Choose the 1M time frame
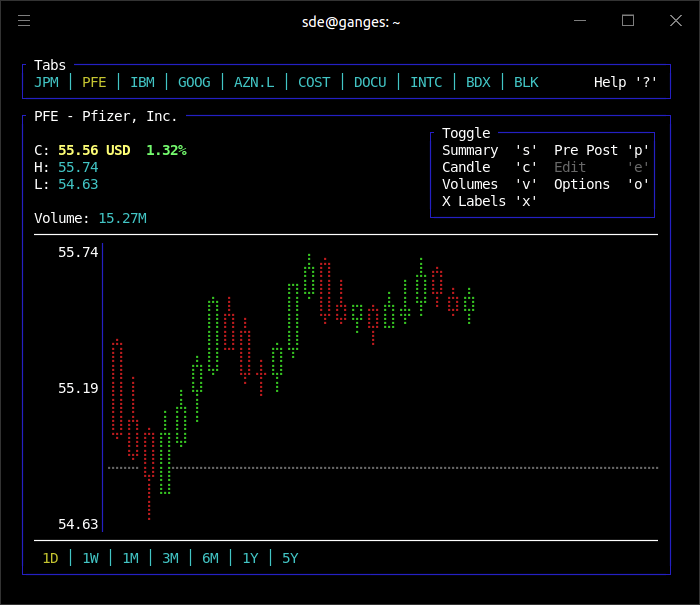Viewport: 700px width, 605px height. click(x=130, y=559)
